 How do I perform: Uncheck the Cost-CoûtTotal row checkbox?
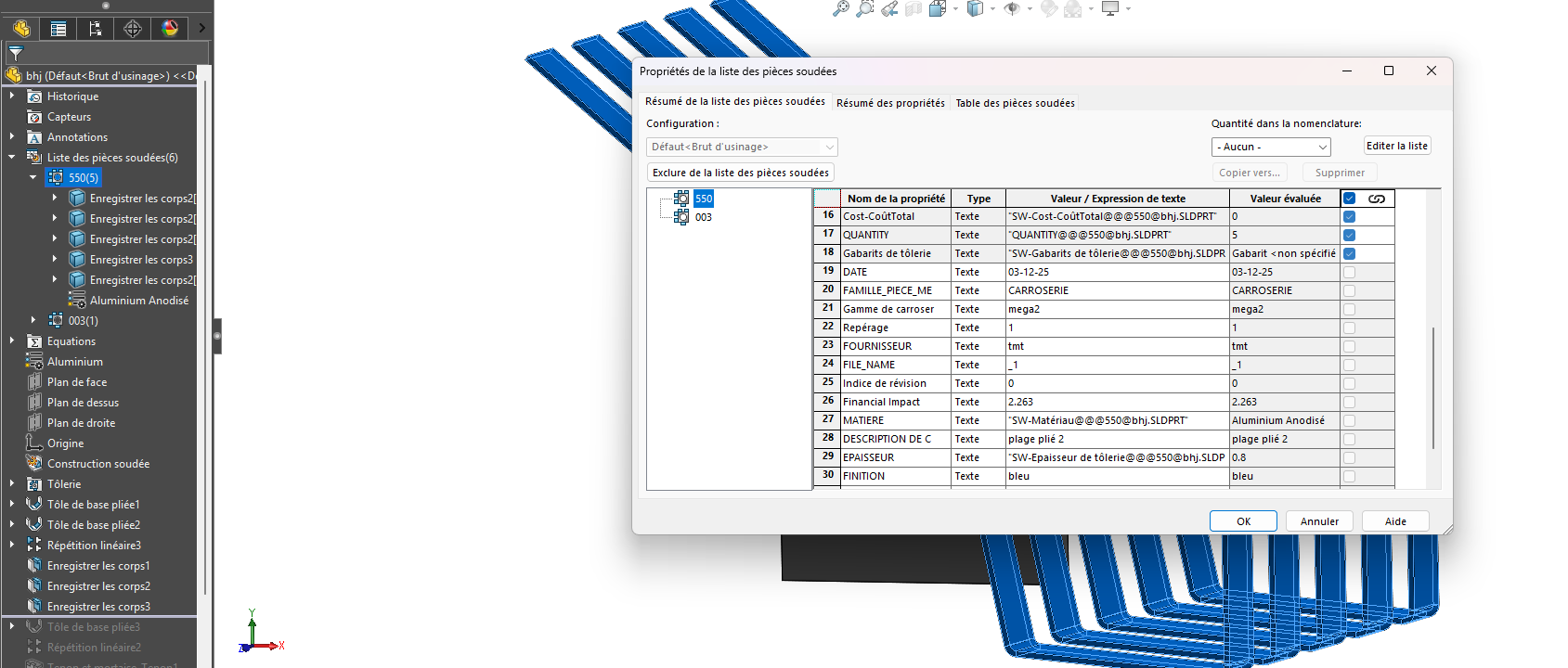point(1349,216)
